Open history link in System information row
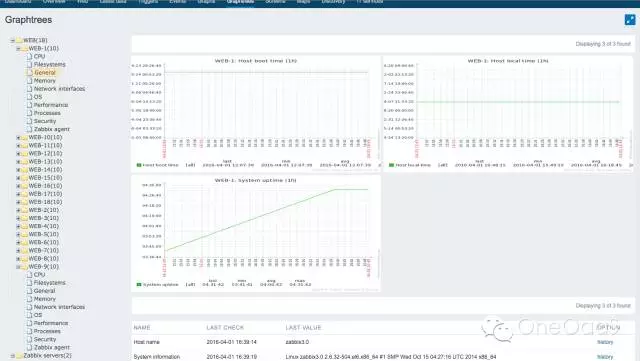Viewport: 640px width, 361px height. pyautogui.click(x=605, y=357)
